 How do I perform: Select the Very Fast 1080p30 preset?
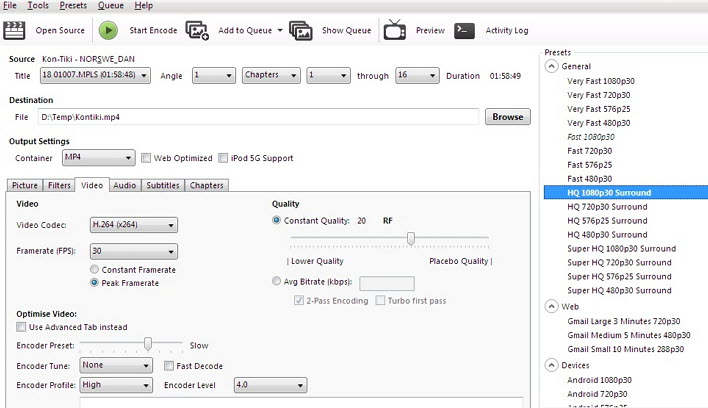(x=601, y=81)
